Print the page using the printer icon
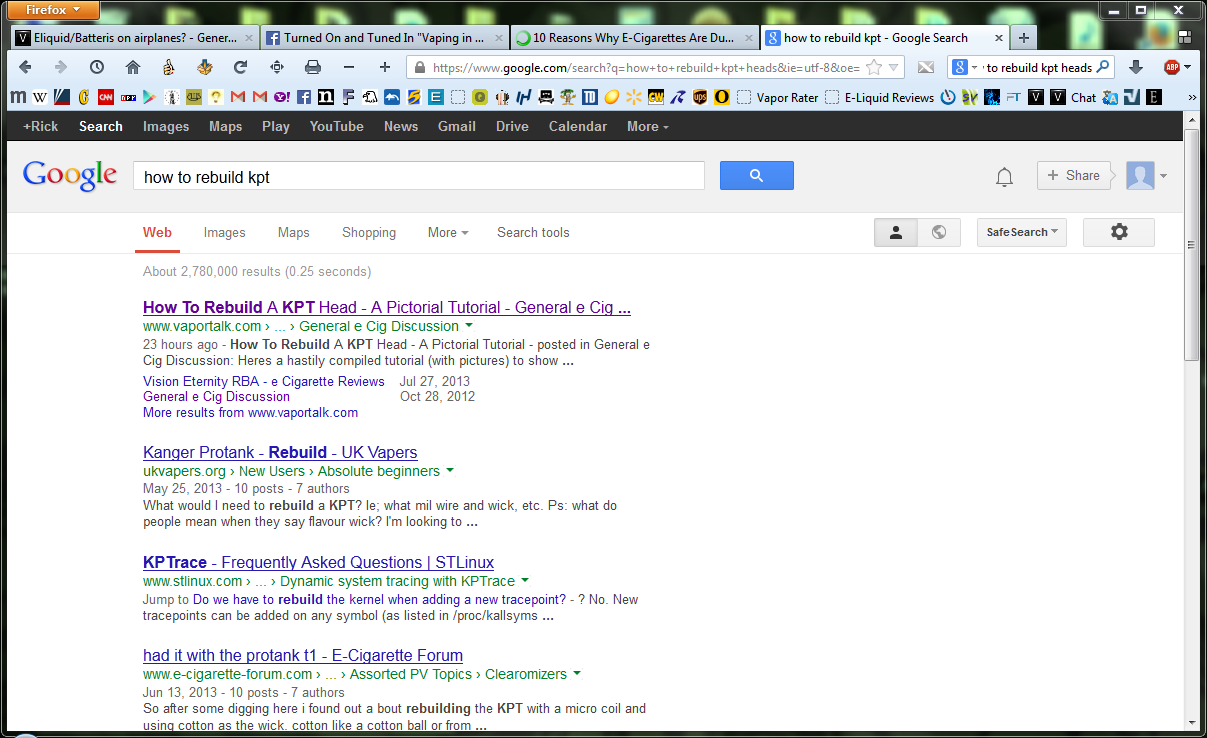1207x738 pixels. click(312, 67)
